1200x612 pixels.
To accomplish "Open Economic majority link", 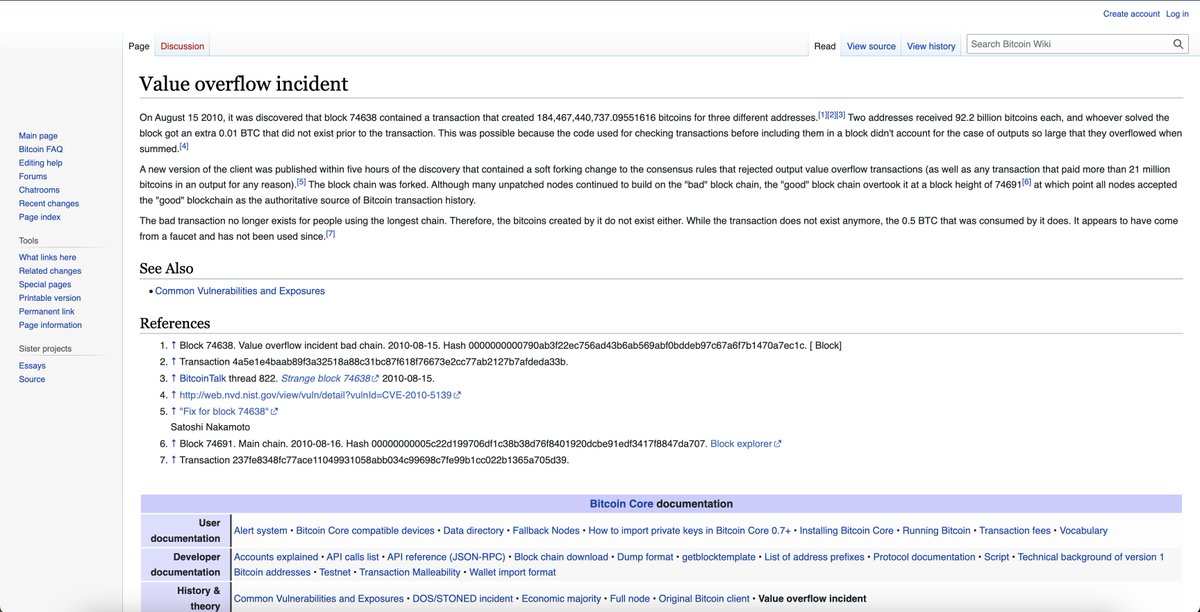I will (x=562, y=599).
